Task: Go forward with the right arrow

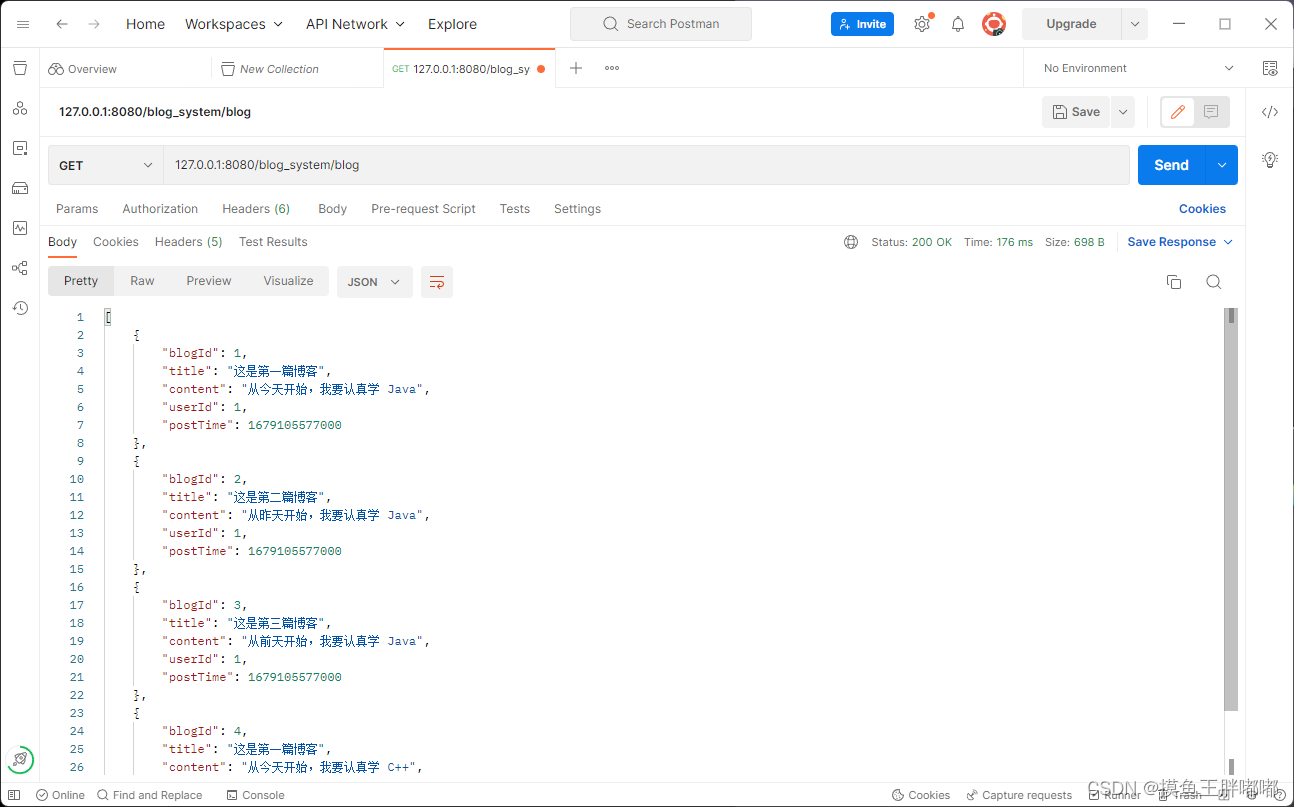Action: click(x=94, y=24)
